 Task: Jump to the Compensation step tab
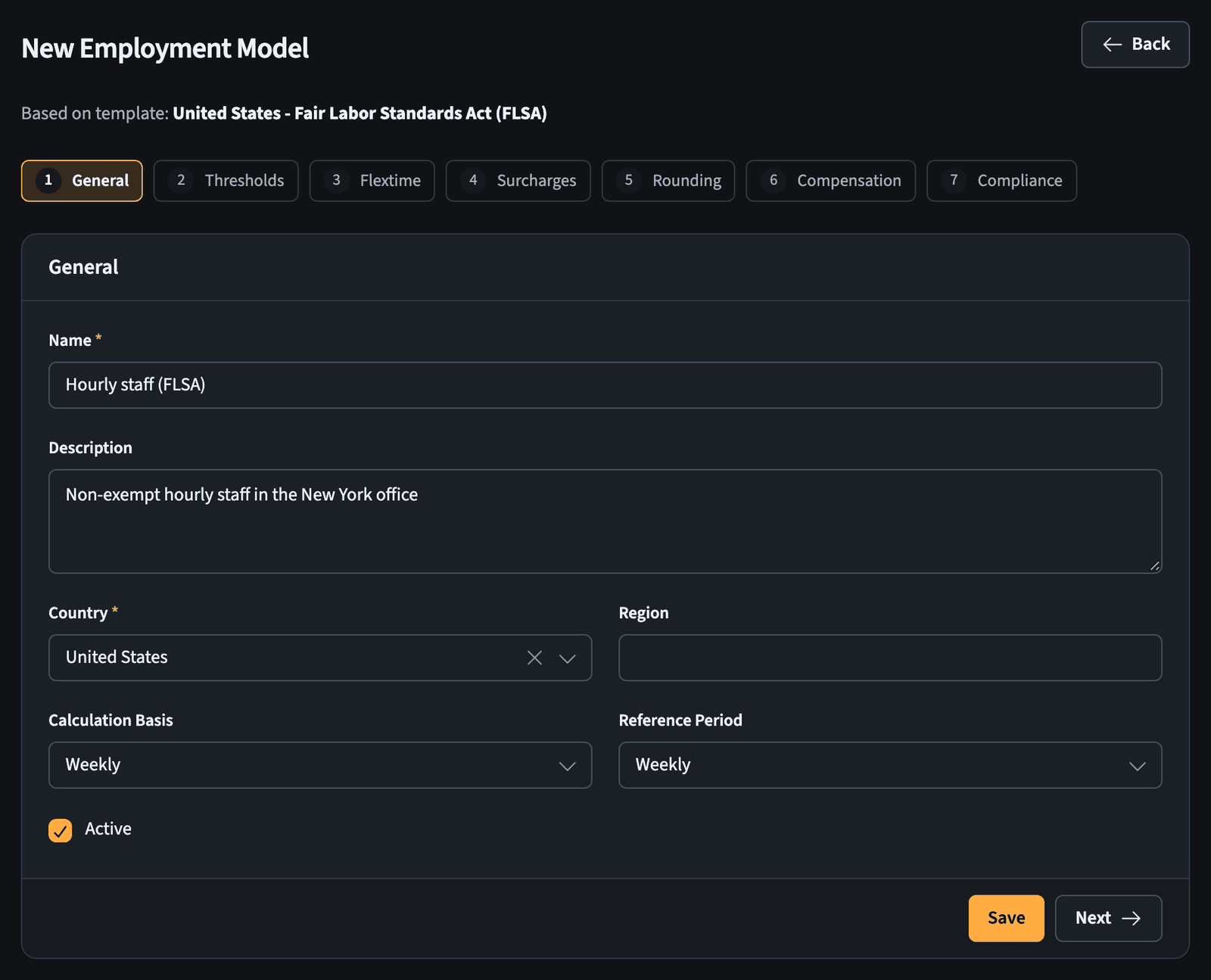831,181
